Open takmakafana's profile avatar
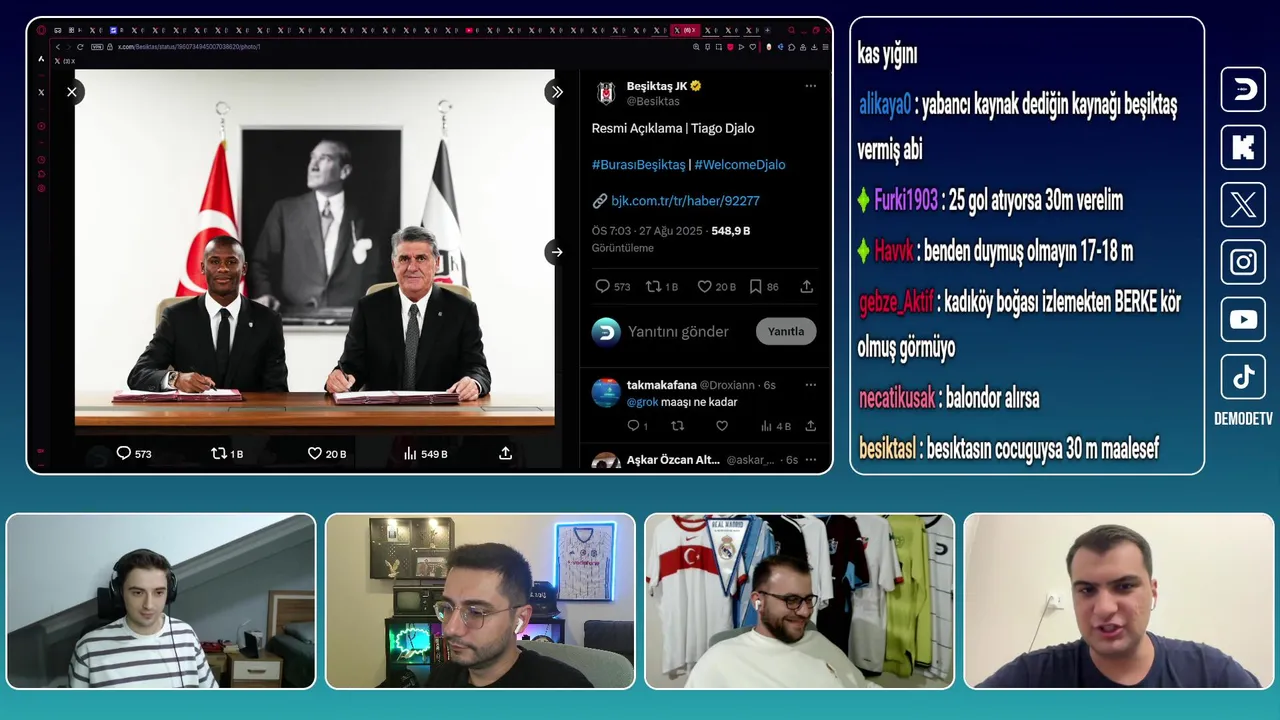This screenshot has height=720, width=1280. pyautogui.click(x=606, y=392)
